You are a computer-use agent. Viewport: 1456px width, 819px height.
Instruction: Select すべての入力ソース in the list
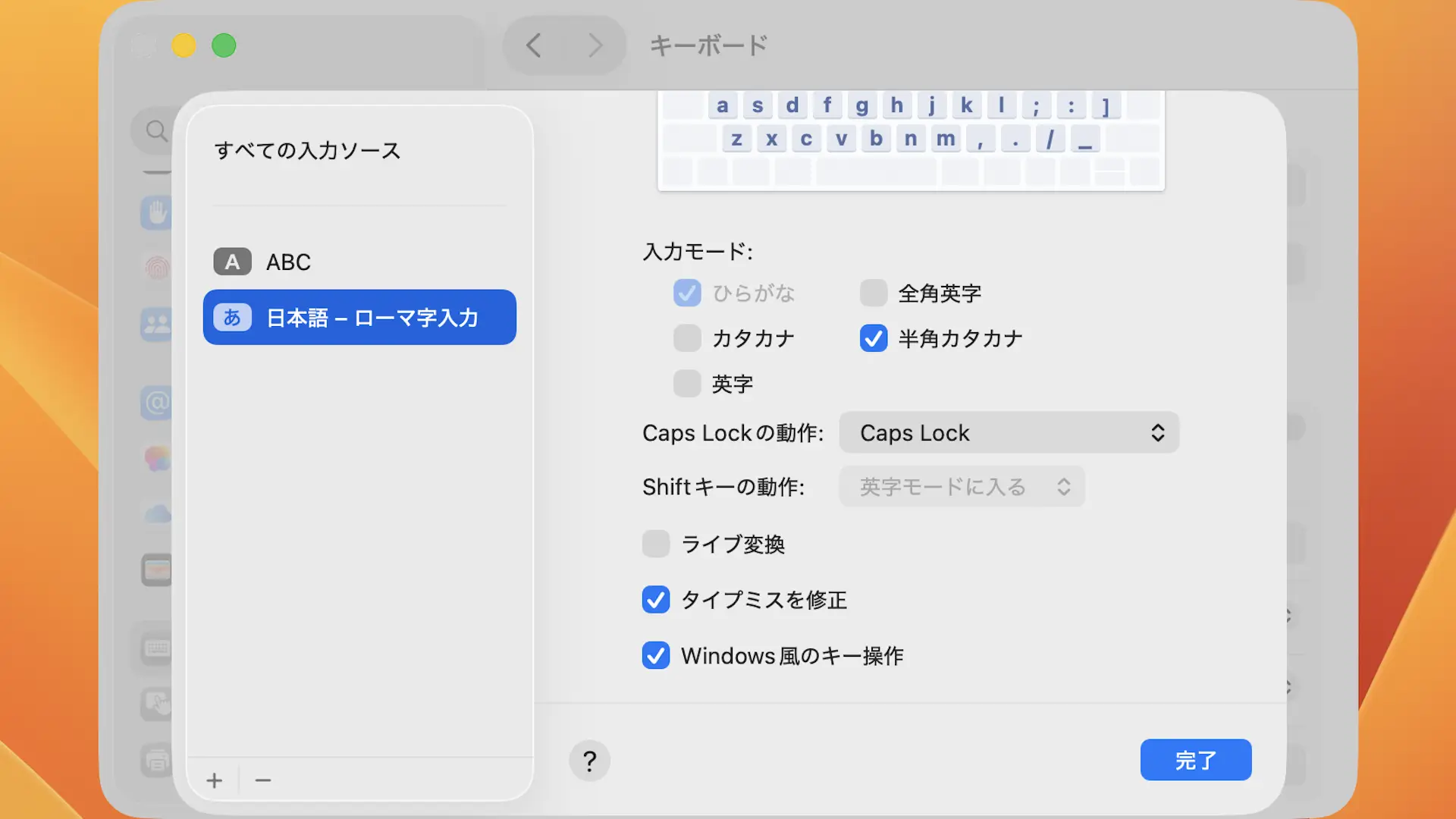coord(307,150)
